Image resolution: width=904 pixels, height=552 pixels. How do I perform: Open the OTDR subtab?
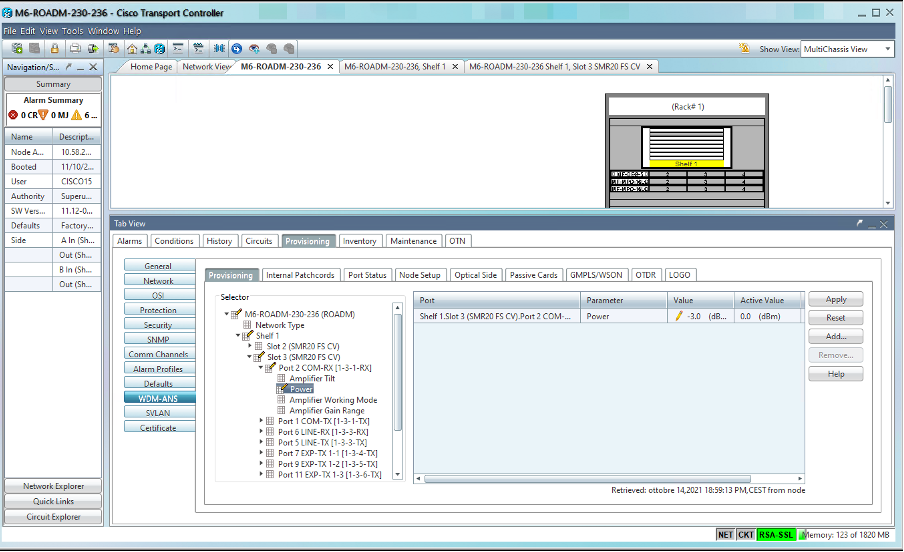(646, 275)
